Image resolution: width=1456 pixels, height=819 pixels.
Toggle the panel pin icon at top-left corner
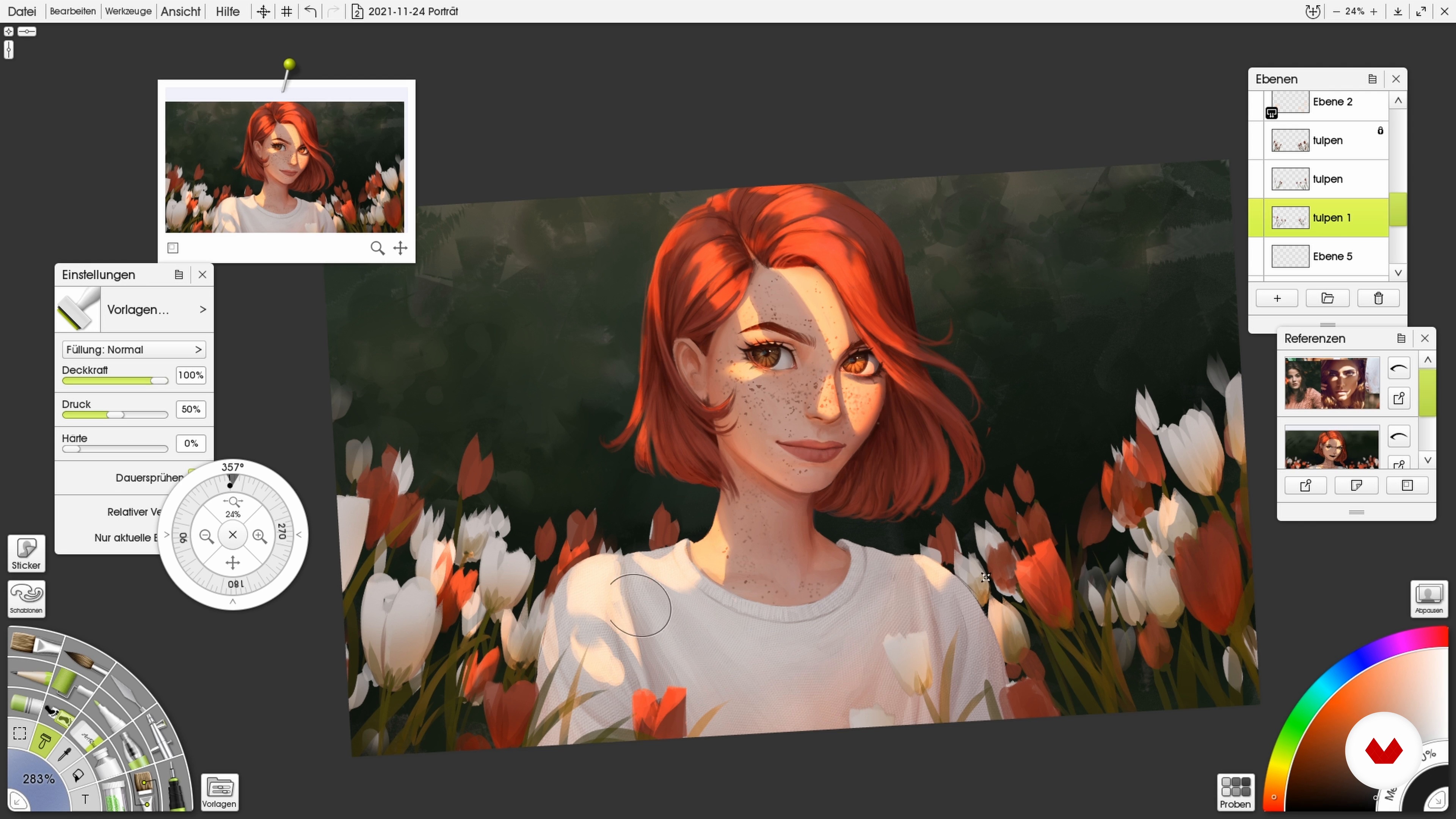click(8, 31)
